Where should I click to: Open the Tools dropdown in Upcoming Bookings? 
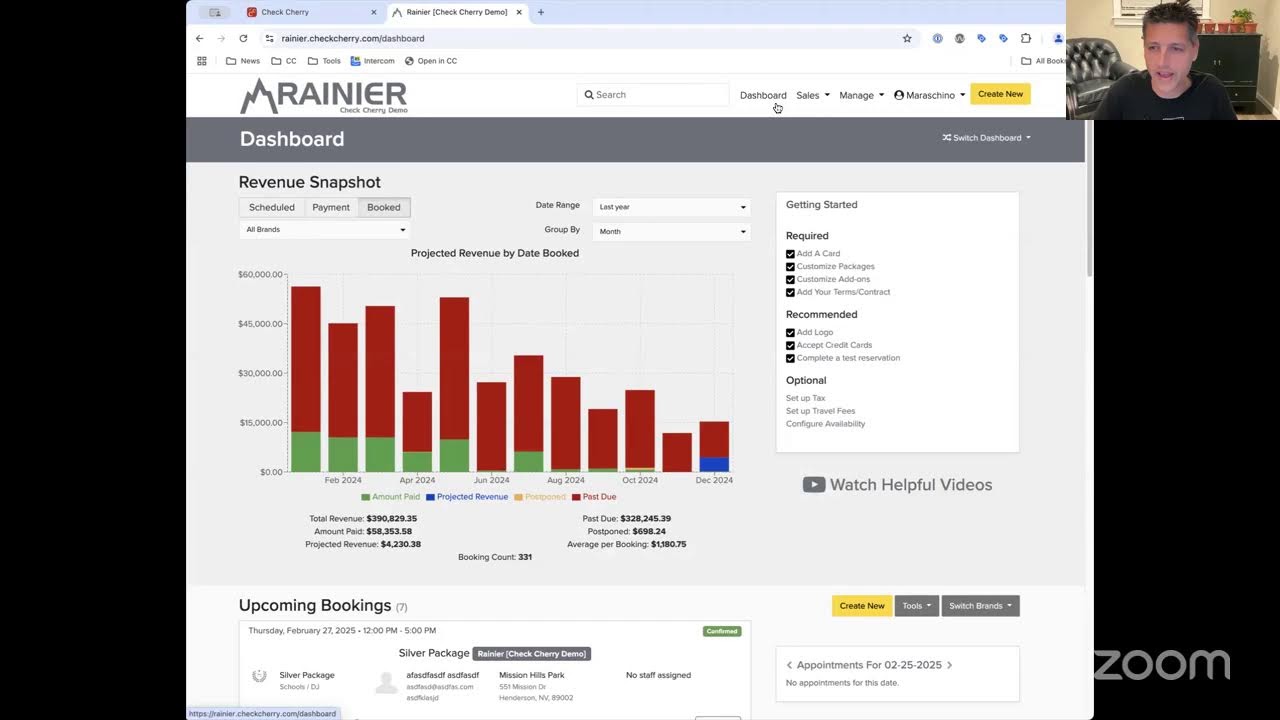(x=916, y=606)
